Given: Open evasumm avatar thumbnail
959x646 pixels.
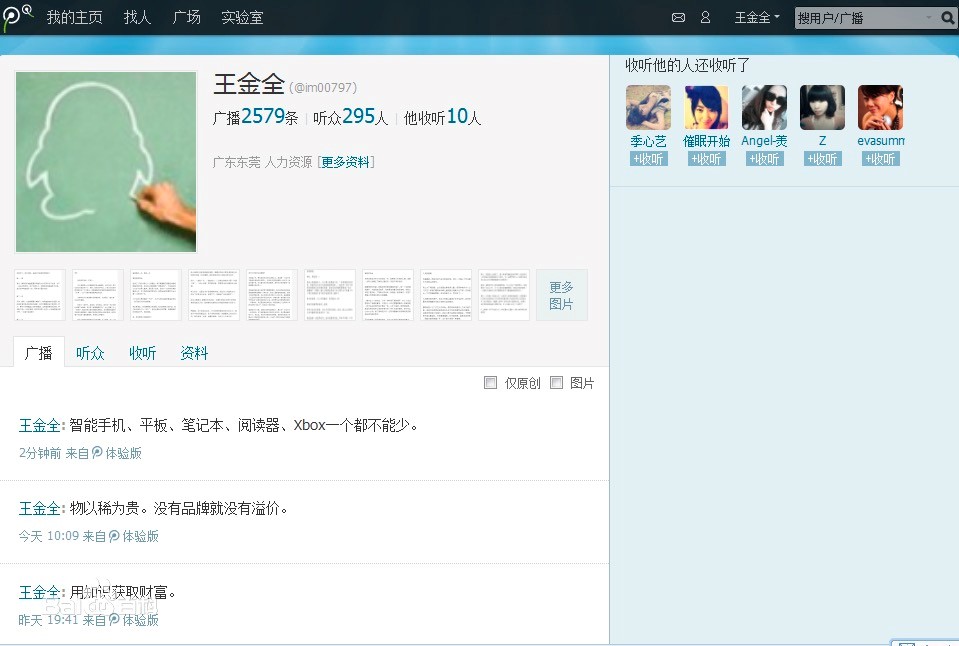Looking at the screenshot, I should tap(881, 108).
